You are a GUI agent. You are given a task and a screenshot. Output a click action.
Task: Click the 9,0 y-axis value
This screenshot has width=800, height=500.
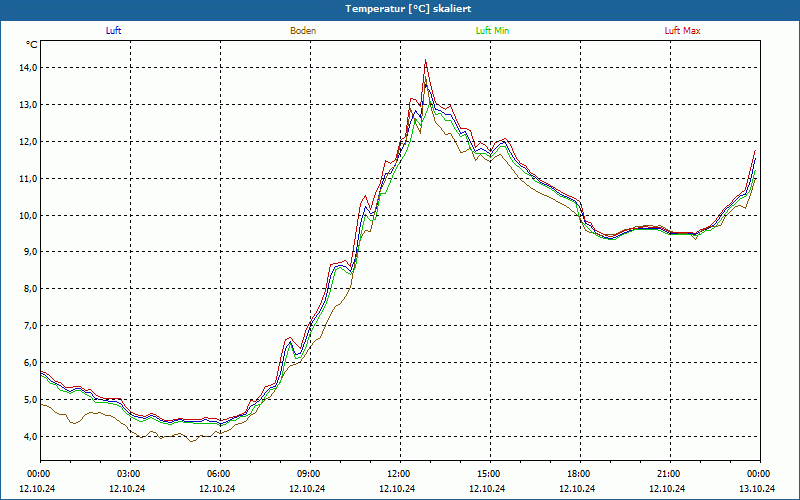click(x=30, y=252)
